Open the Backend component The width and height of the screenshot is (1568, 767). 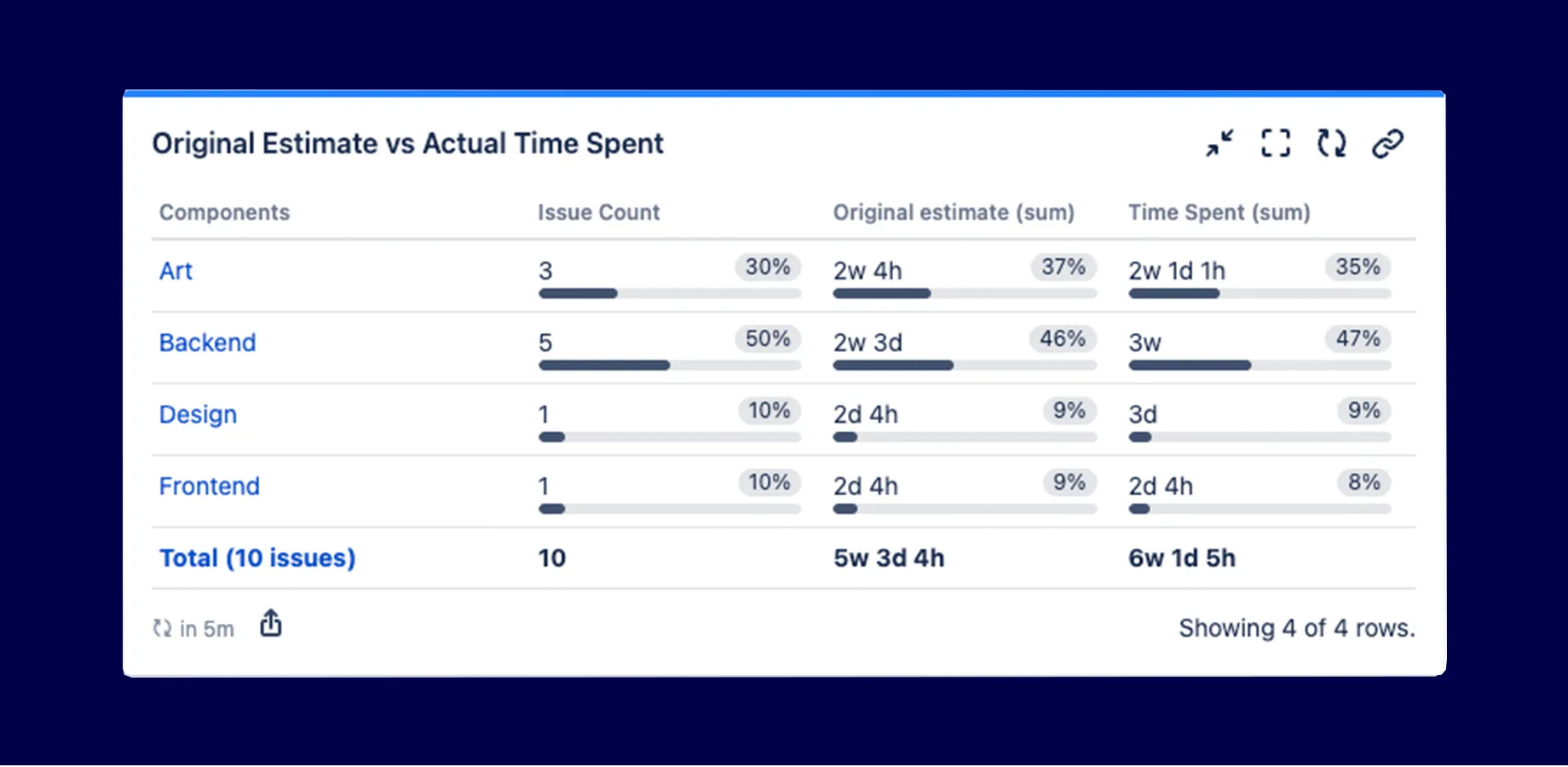[207, 343]
